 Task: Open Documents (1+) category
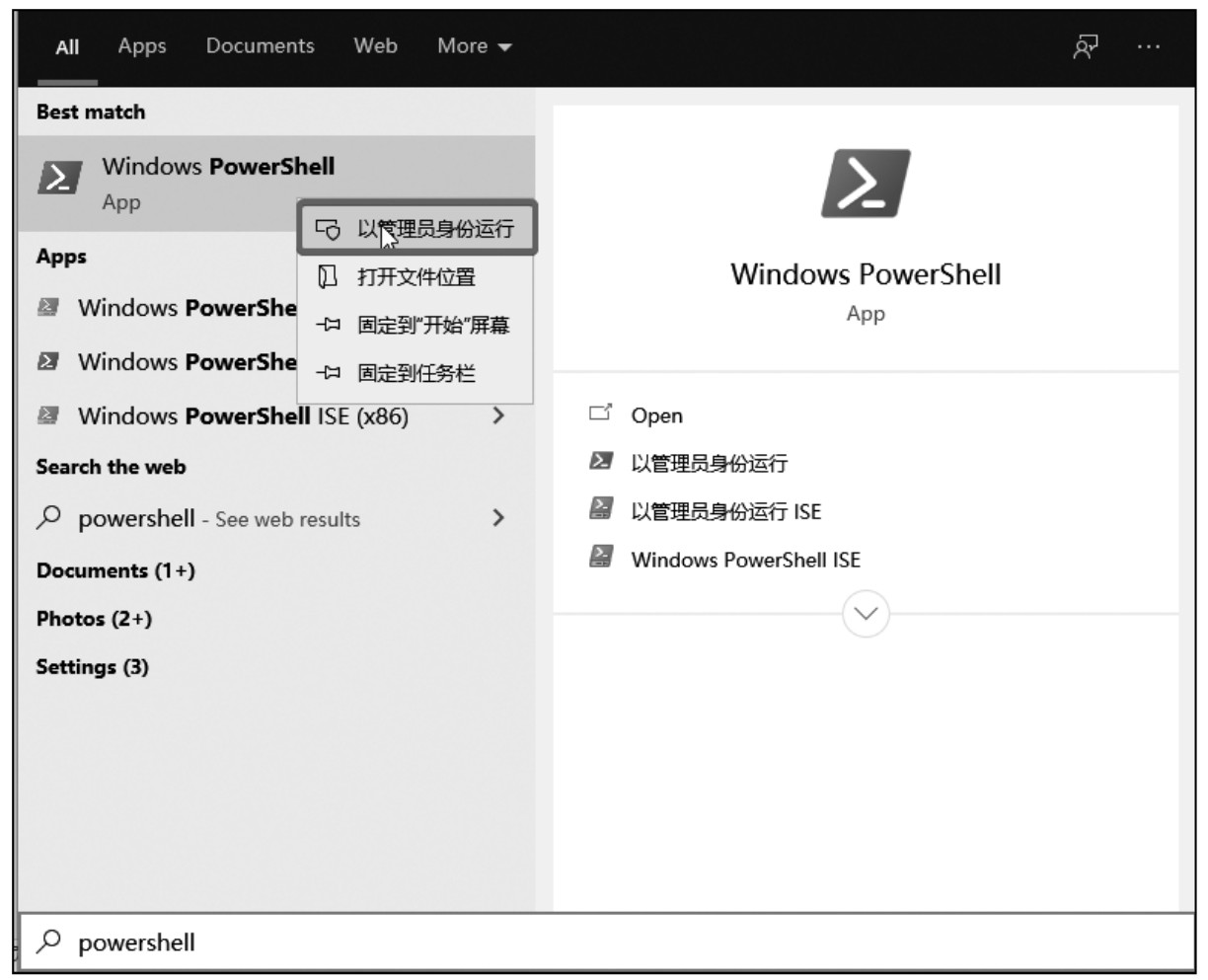115,570
